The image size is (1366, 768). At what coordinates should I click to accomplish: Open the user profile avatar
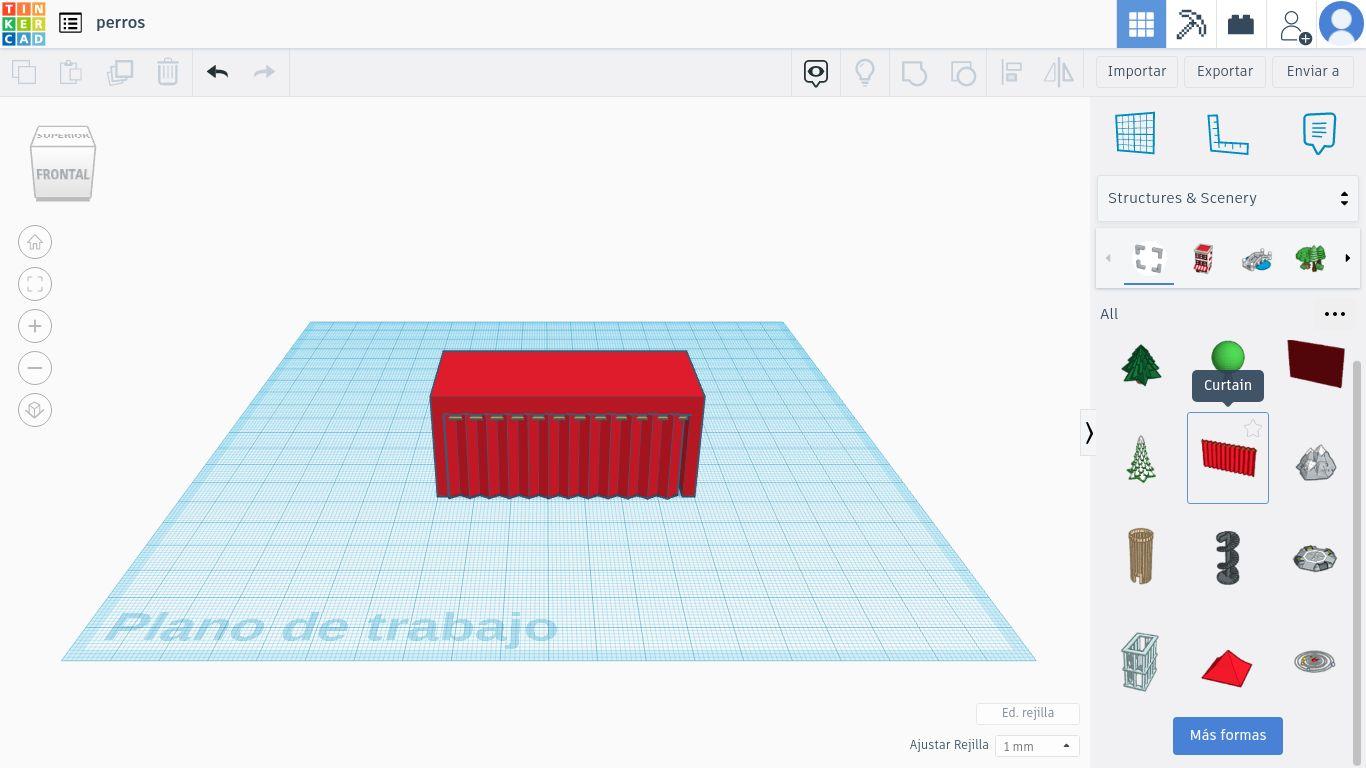pos(1341,24)
